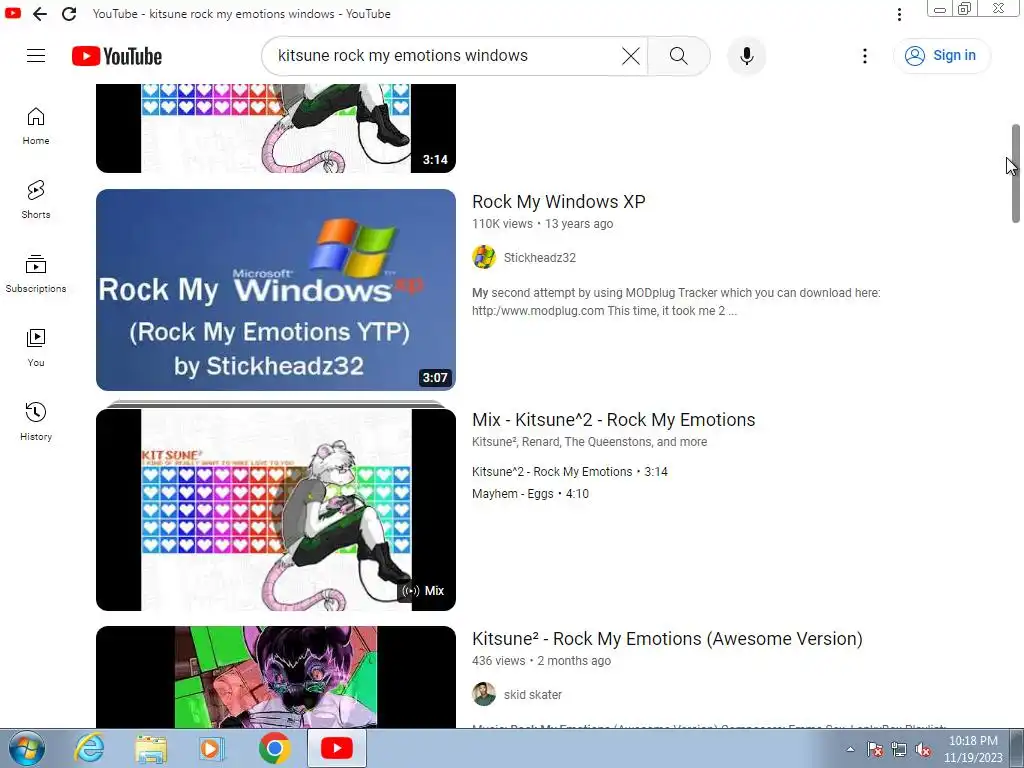1024x768 pixels.
Task: Click 'Kitsune², Renard, The Queenstons, and more' text
Action: [x=589, y=442]
